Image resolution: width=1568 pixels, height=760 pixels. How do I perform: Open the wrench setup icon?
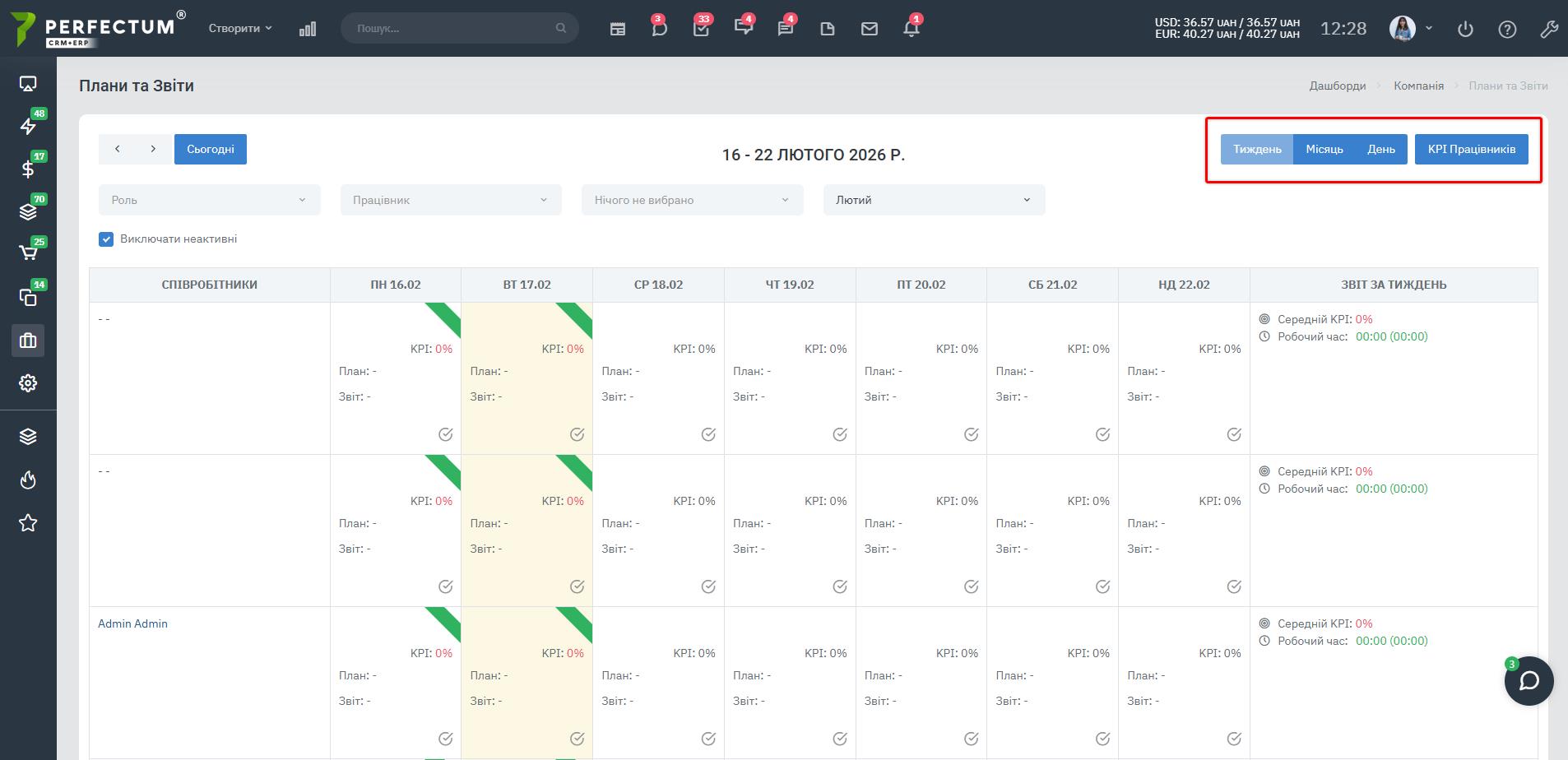1548,29
